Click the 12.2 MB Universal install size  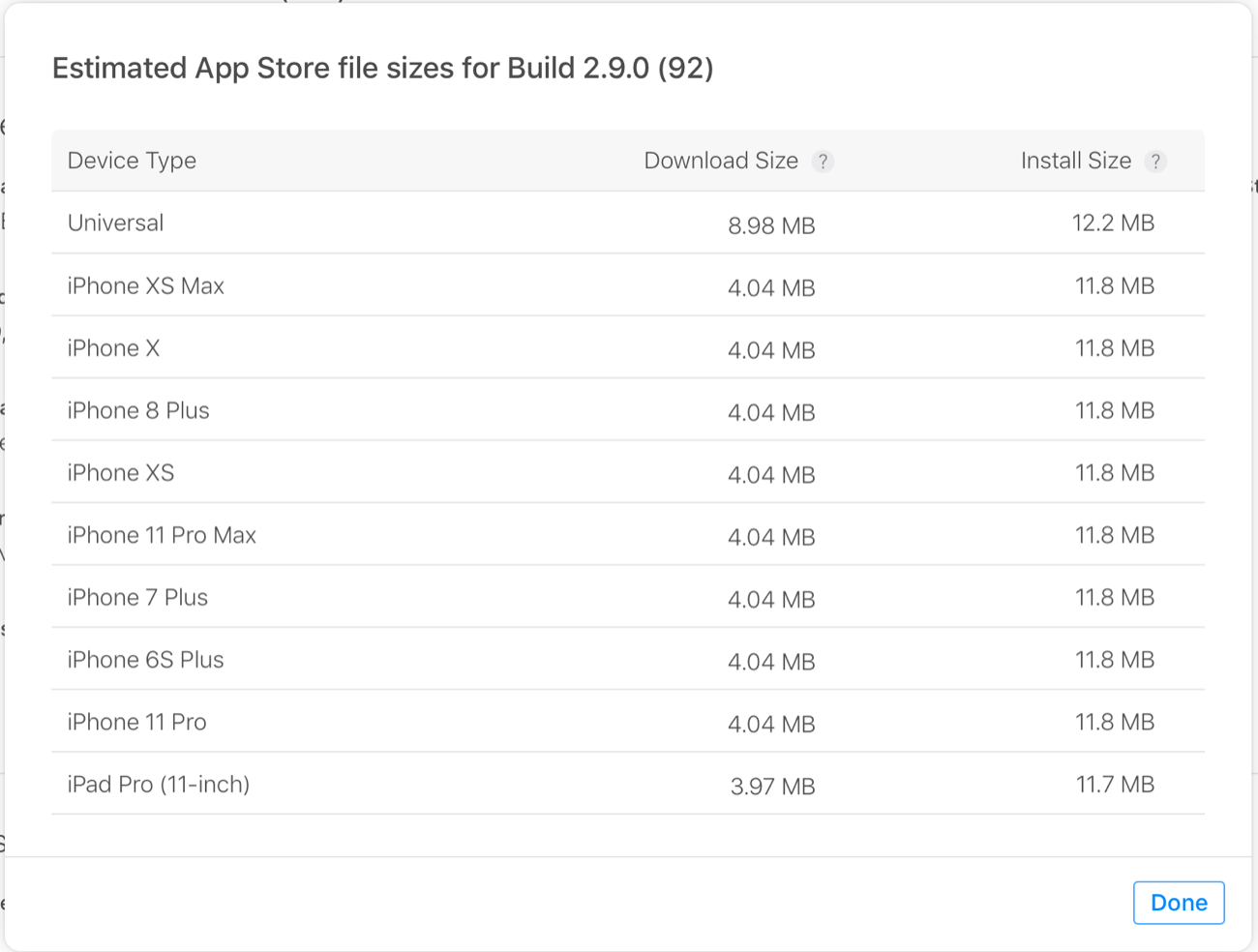(x=1113, y=223)
